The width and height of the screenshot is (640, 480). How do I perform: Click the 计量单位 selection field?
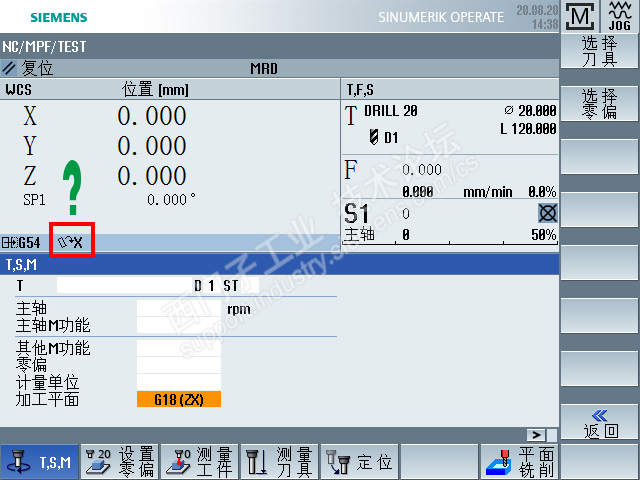(179, 382)
